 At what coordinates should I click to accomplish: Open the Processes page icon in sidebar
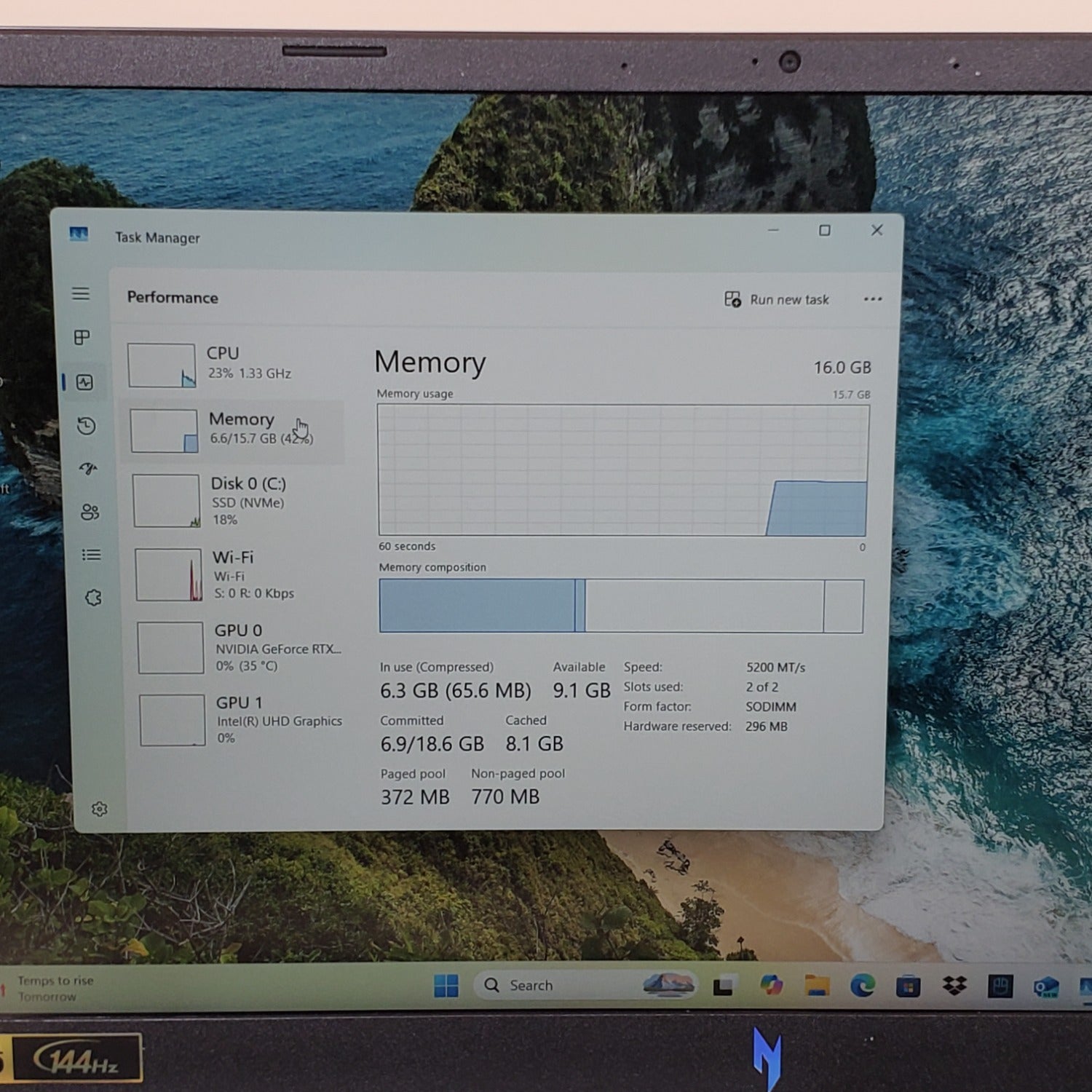[x=82, y=338]
